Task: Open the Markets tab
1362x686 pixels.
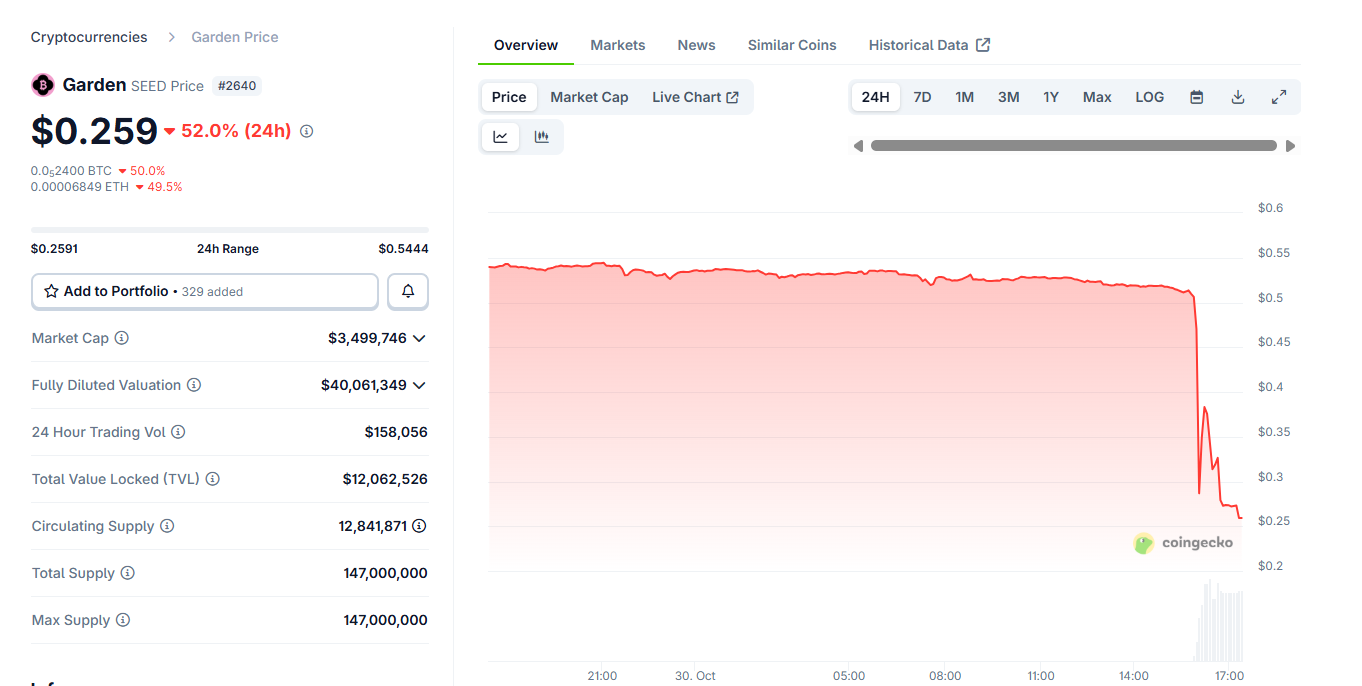Action: [617, 45]
